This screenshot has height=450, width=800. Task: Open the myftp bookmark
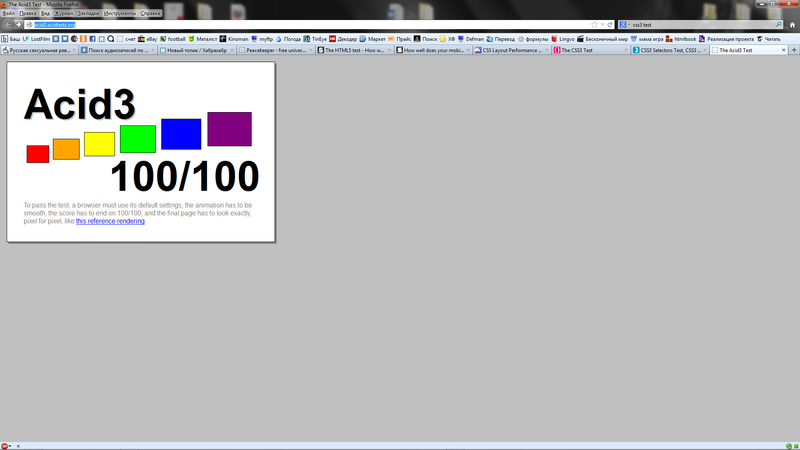pos(262,39)
